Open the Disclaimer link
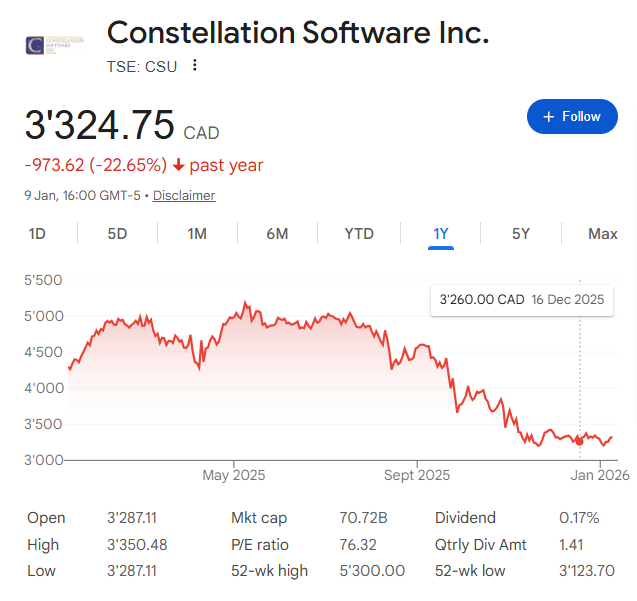 (x=184, y=196)
